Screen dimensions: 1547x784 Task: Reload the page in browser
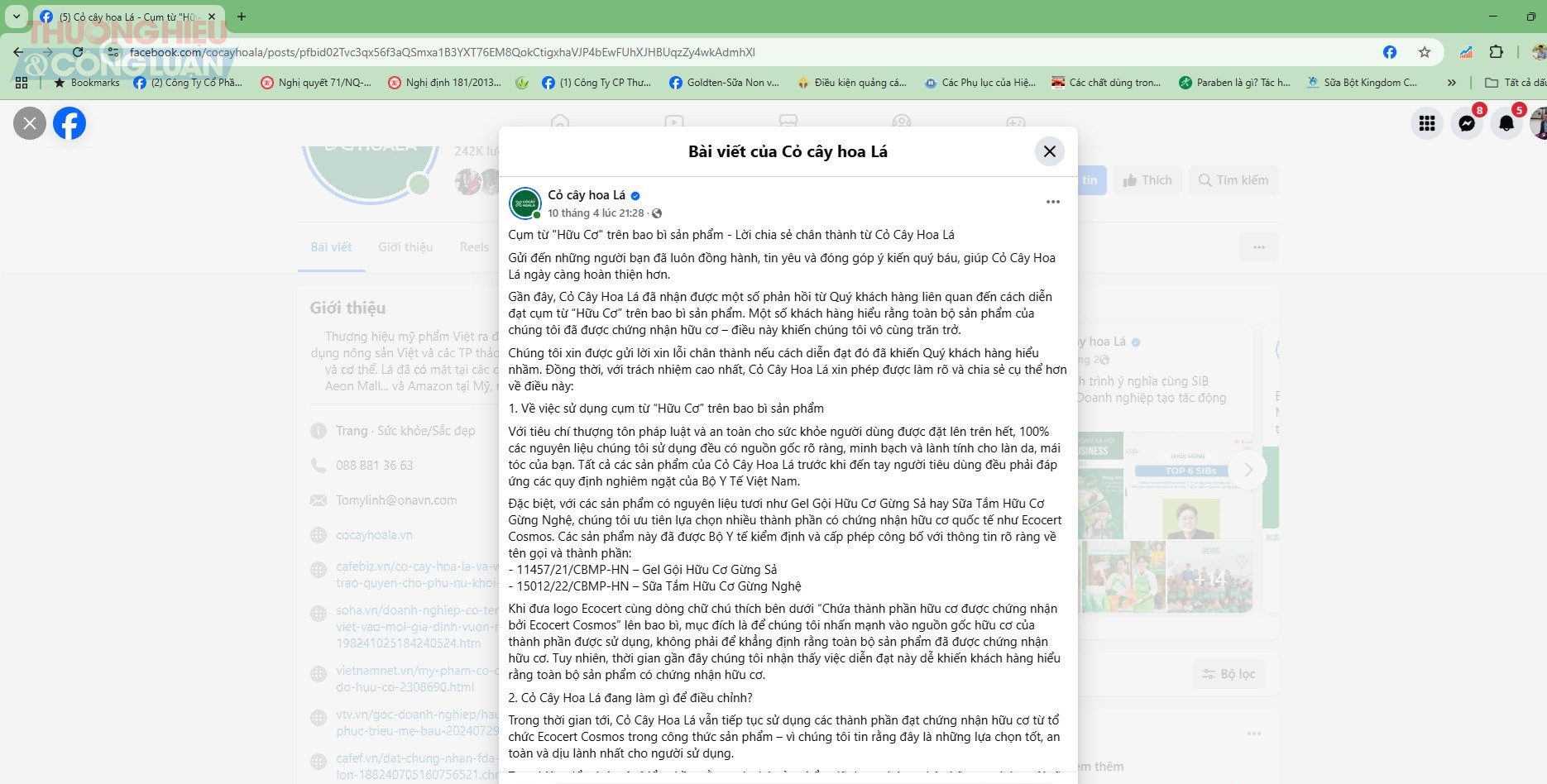[78, 52]
